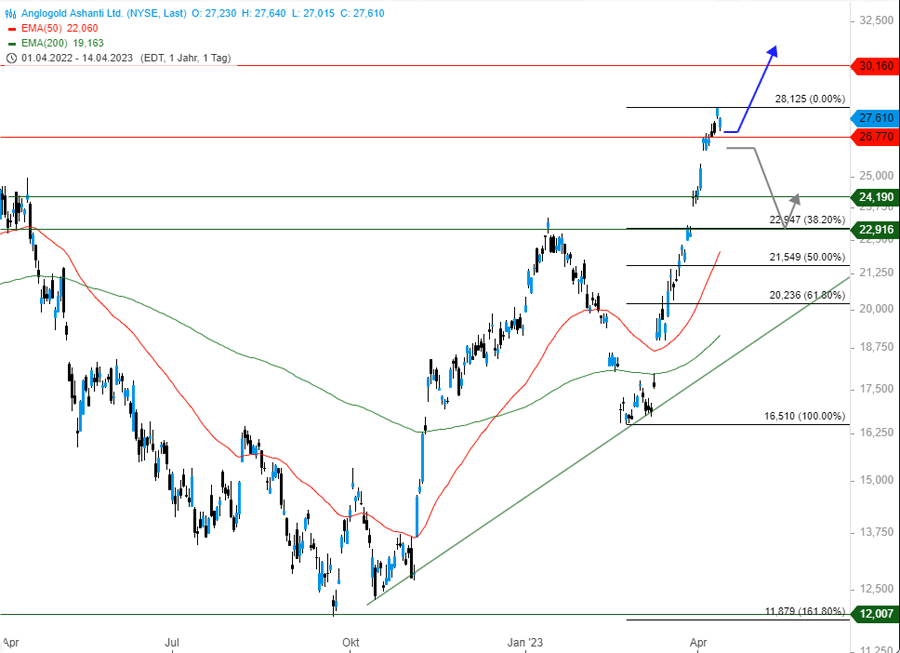Click the Jul label on time axis
Image resolution: width=900 pixels, height=653 pixels.
tap(172, 642)
